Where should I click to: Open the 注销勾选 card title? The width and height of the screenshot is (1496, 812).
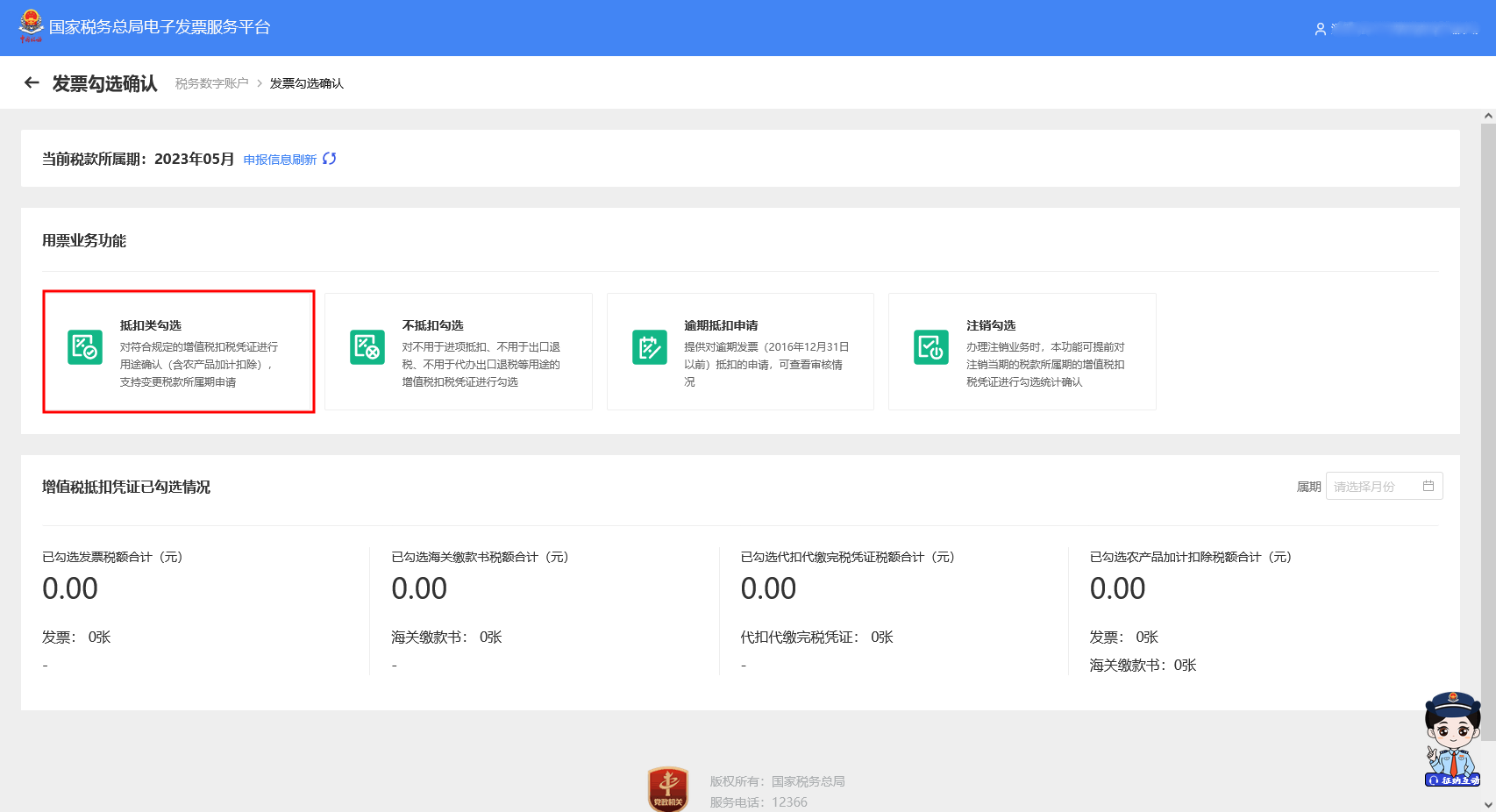tap(991, 325)
